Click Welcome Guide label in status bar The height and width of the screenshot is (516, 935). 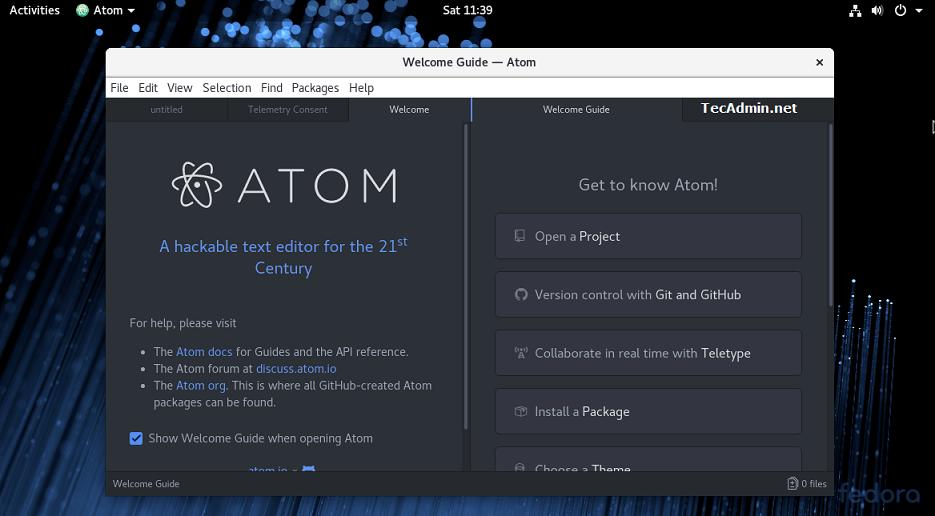click(146, 484)
